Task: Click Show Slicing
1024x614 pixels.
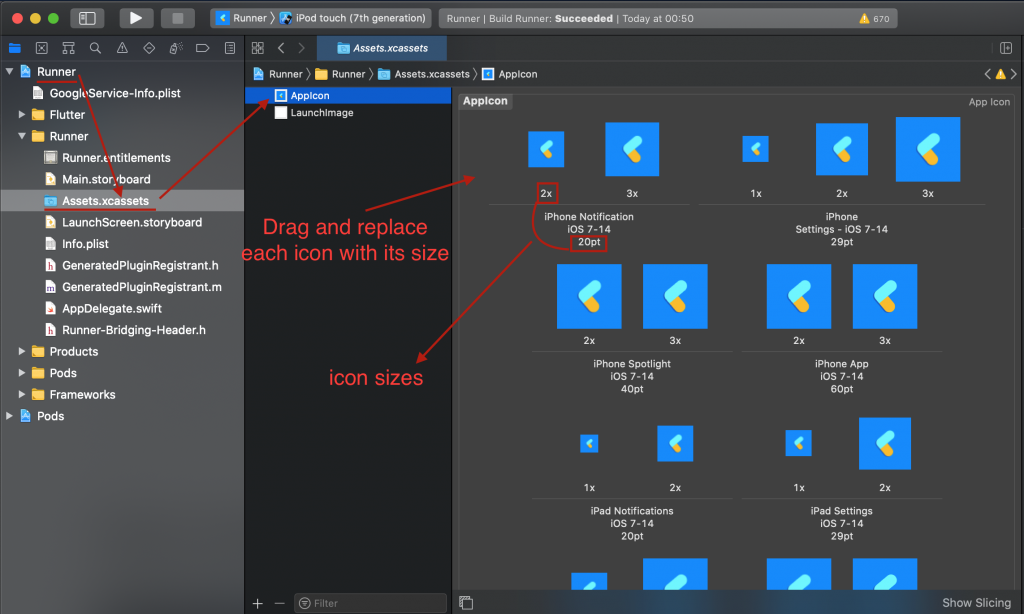Action: coord(976,603)
